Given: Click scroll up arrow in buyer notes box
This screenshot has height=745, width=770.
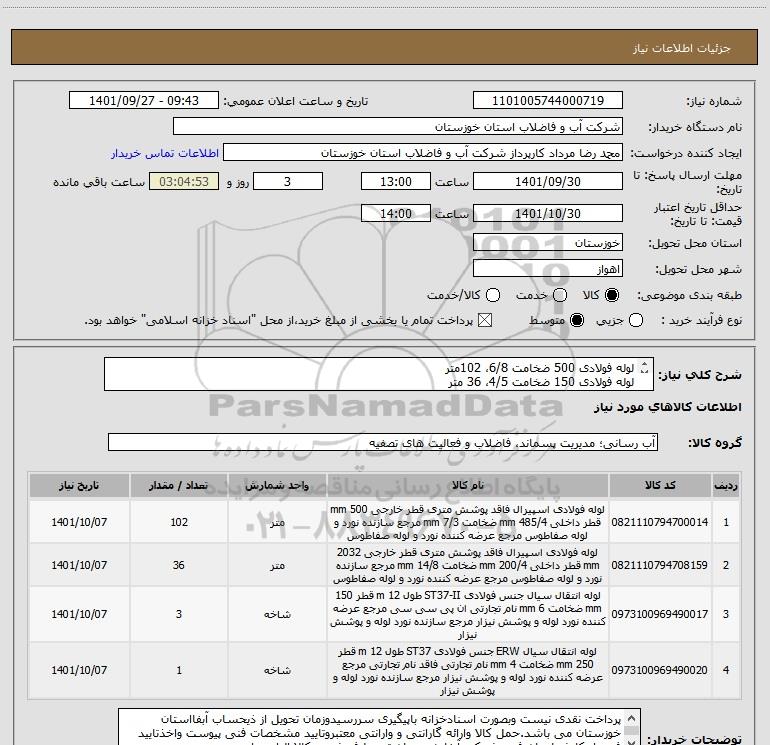Looking at the screenshot, I should (632, 717).
